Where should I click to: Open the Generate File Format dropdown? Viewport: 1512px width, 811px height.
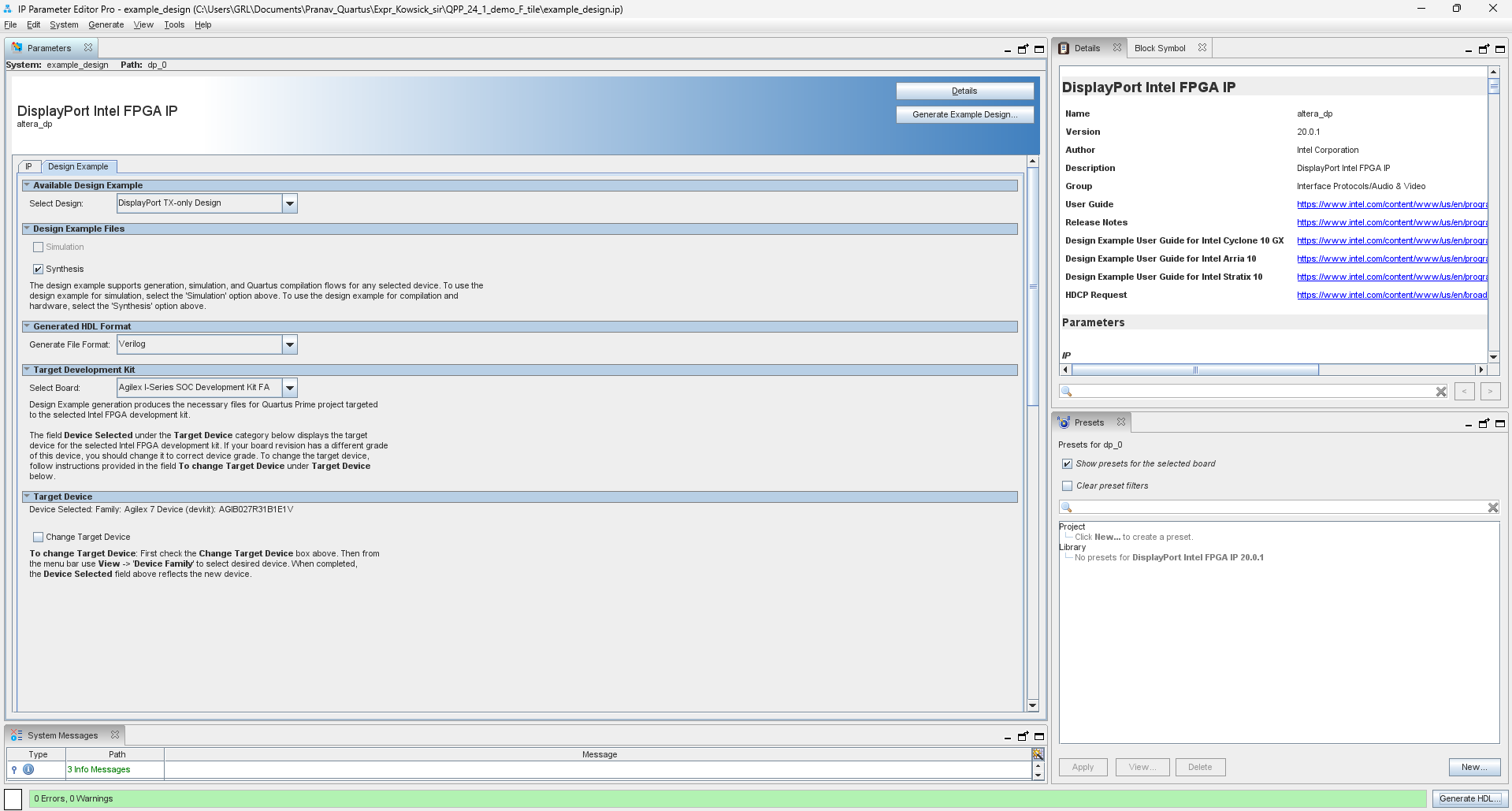point(290,344)
